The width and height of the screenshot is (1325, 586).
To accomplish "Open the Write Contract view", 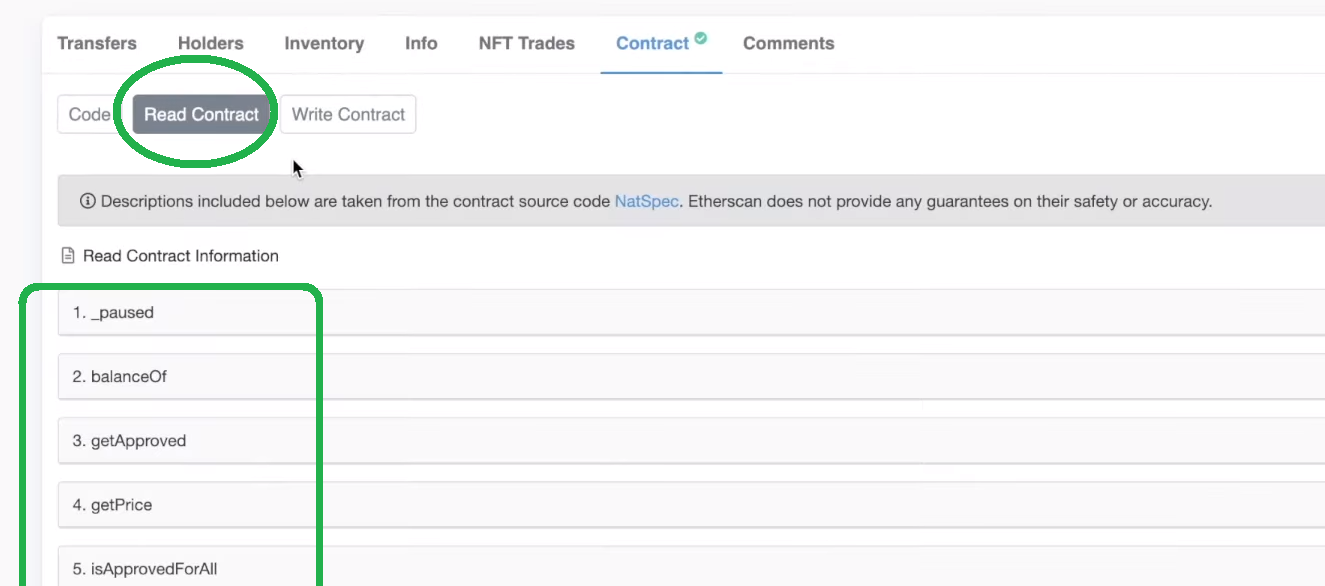I will point(348,114).
